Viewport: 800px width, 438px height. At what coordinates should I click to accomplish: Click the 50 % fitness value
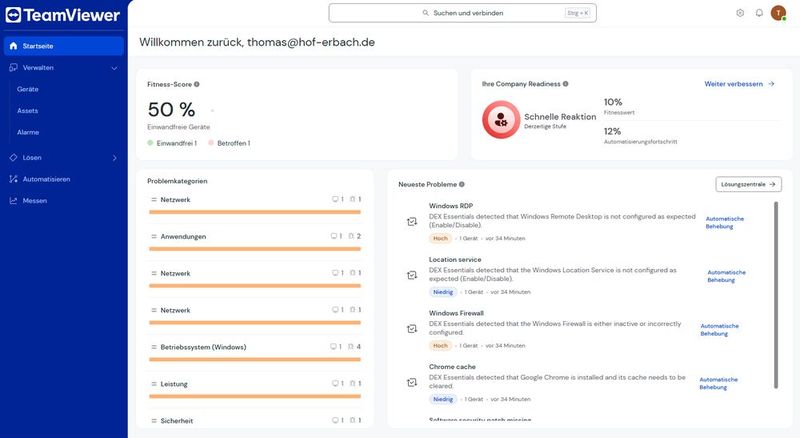(x=171, y=110)
